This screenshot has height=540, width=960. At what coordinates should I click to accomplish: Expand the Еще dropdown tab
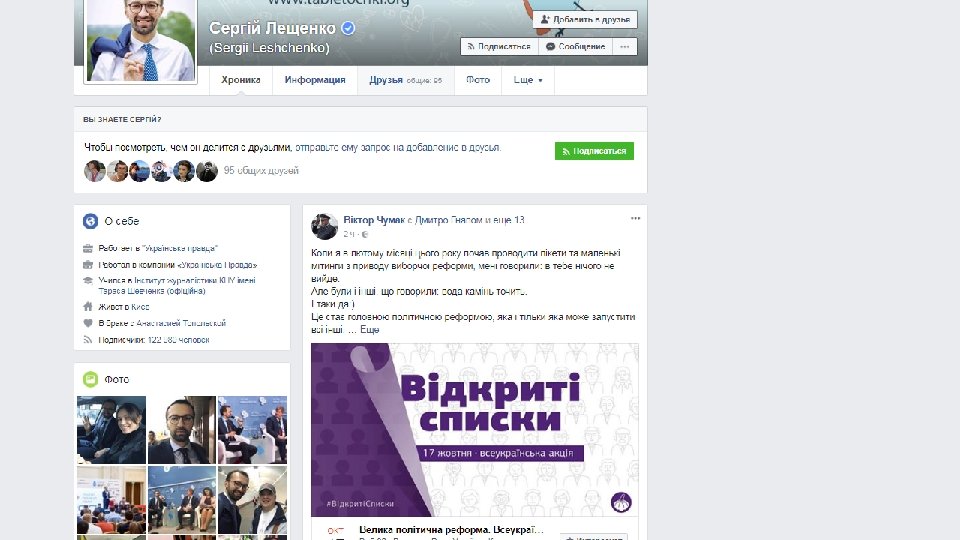click(x=528, y=80)
